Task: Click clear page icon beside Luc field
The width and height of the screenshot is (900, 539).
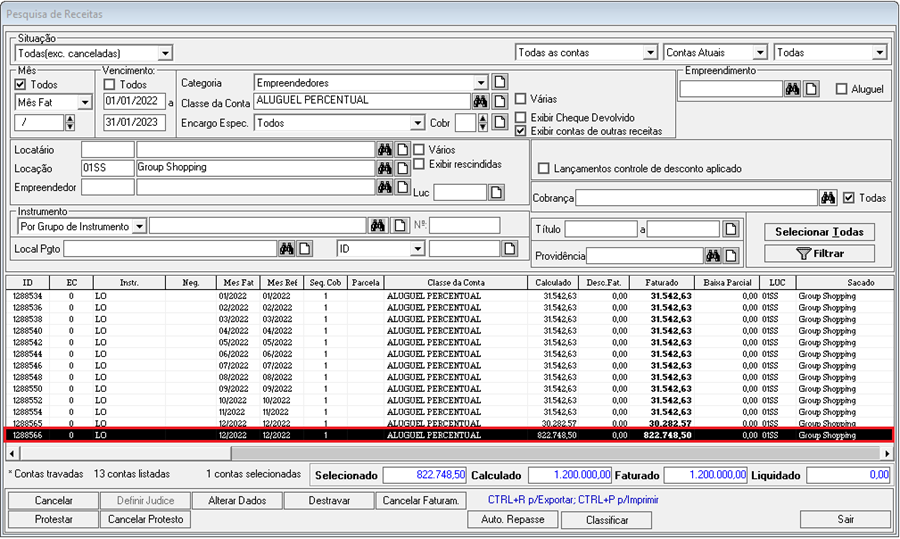Action: click(496, 192)
